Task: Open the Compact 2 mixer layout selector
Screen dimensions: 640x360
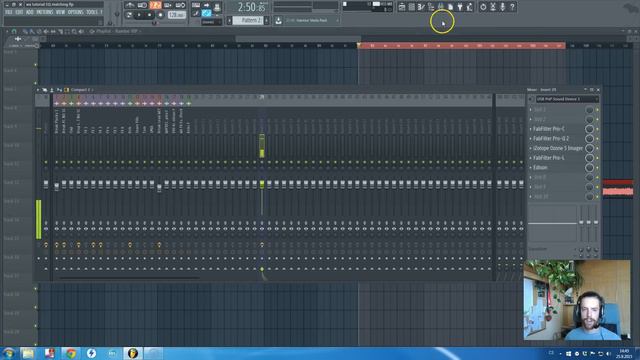Action: [x=82, y=90]
